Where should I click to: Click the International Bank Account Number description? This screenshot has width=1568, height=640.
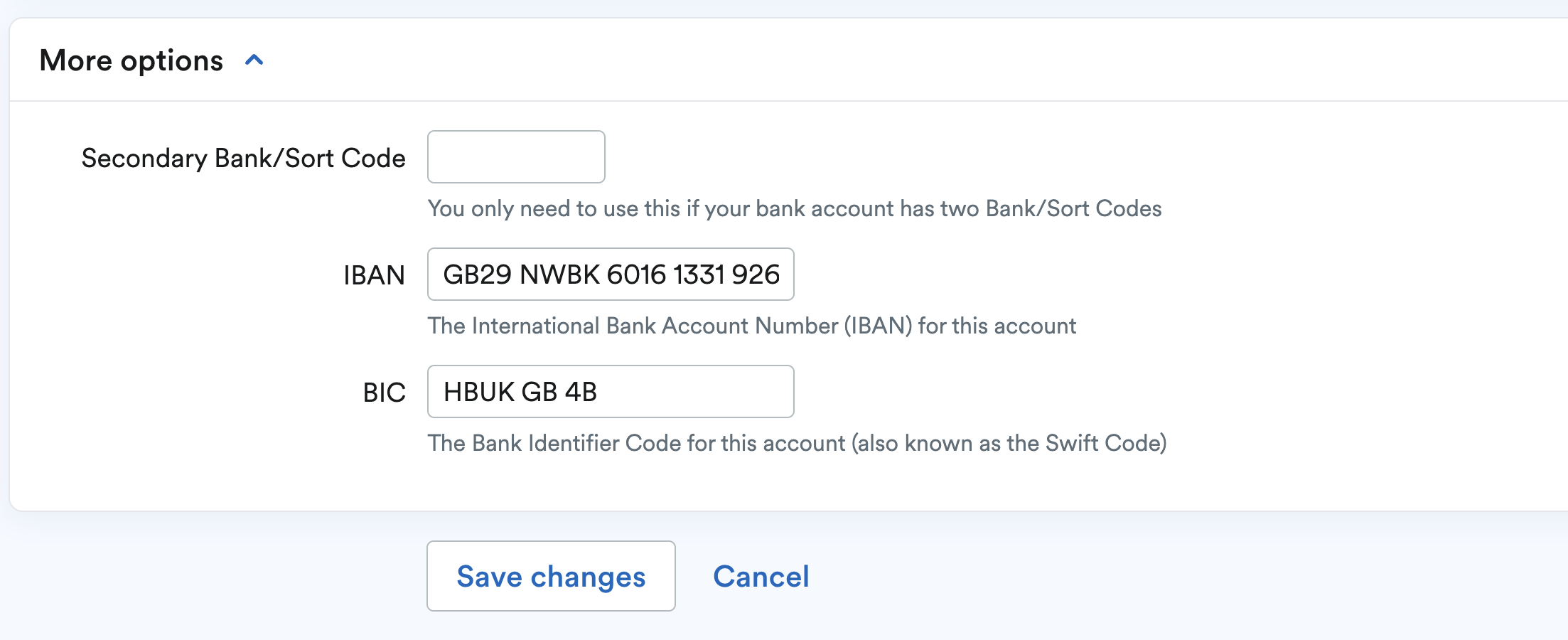pyautogui.click(x=751, y=326)
